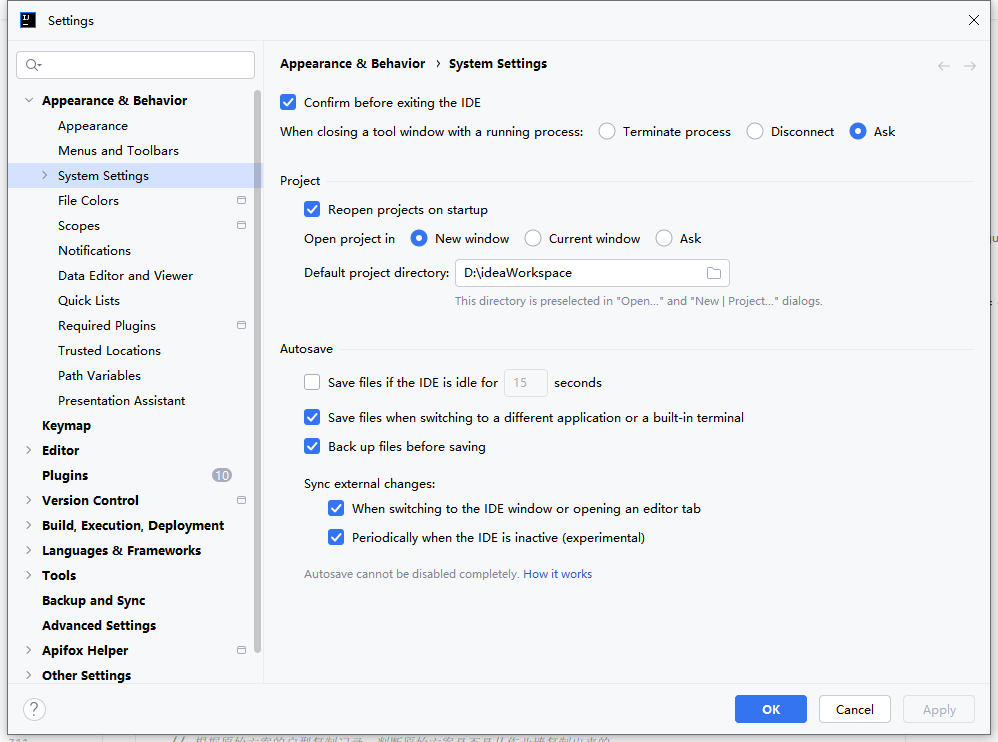Screen dimensions: 998x742
Task: Enable Save files if IDE is idle
Action: click(x=312, y=382)
